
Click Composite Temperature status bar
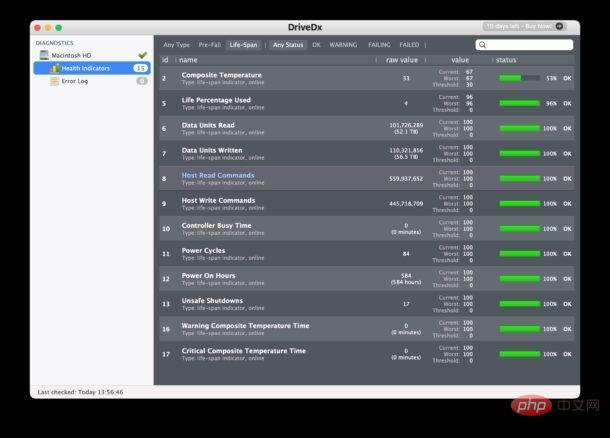pyautogui.click(x=519, y=78)
